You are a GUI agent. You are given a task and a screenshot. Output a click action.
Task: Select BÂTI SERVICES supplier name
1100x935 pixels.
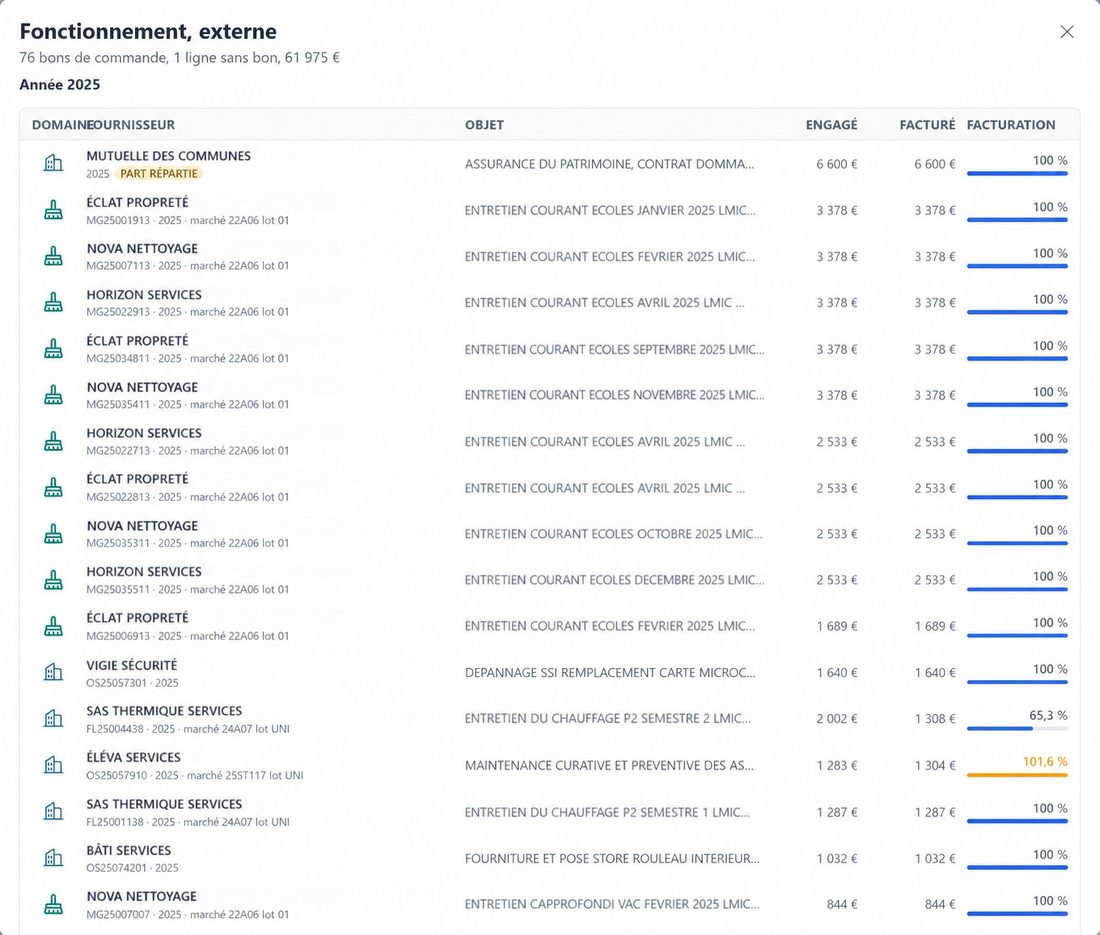click(128, 850)
